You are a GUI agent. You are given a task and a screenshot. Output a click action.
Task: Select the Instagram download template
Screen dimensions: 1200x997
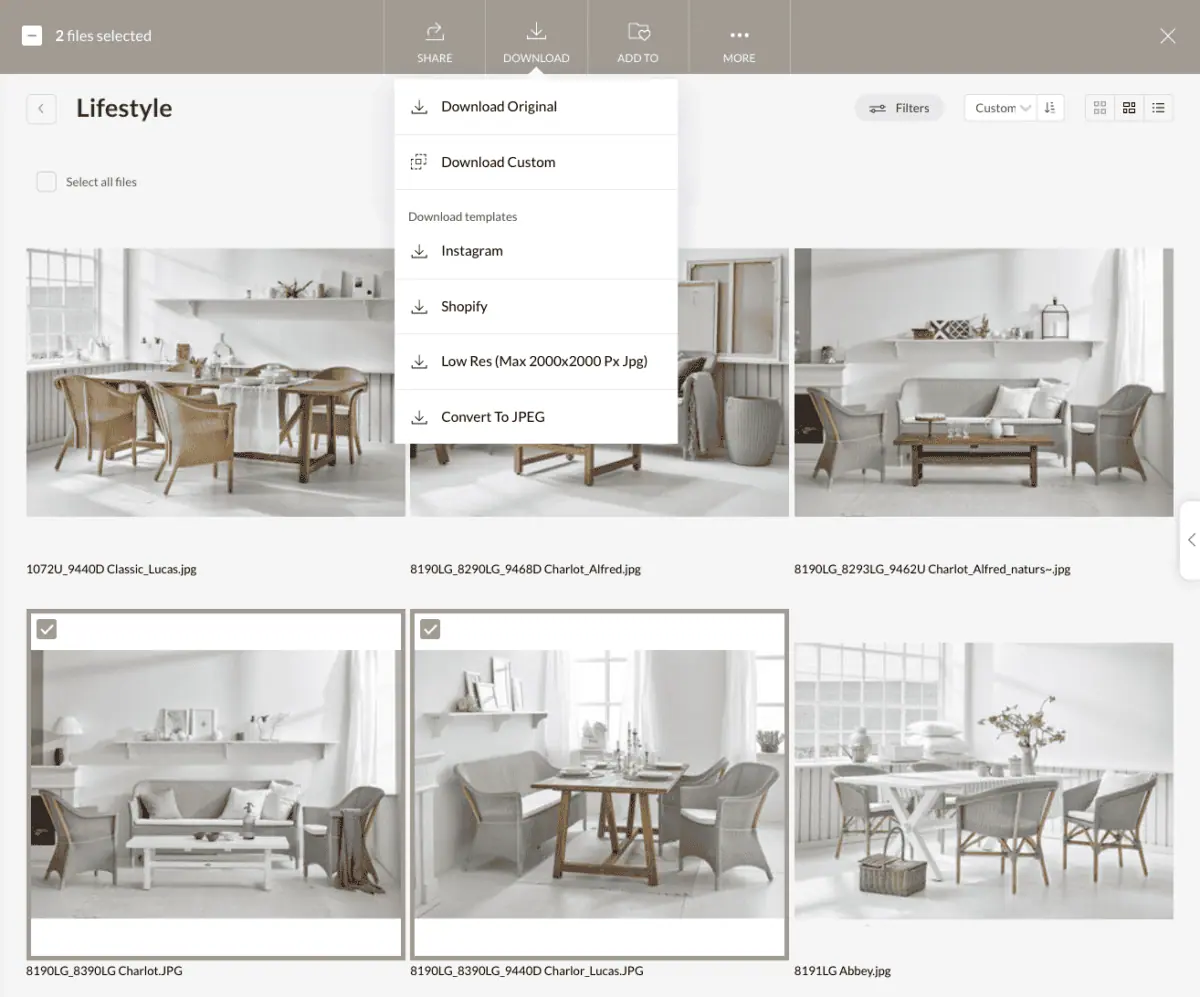[x=471, y=250]
